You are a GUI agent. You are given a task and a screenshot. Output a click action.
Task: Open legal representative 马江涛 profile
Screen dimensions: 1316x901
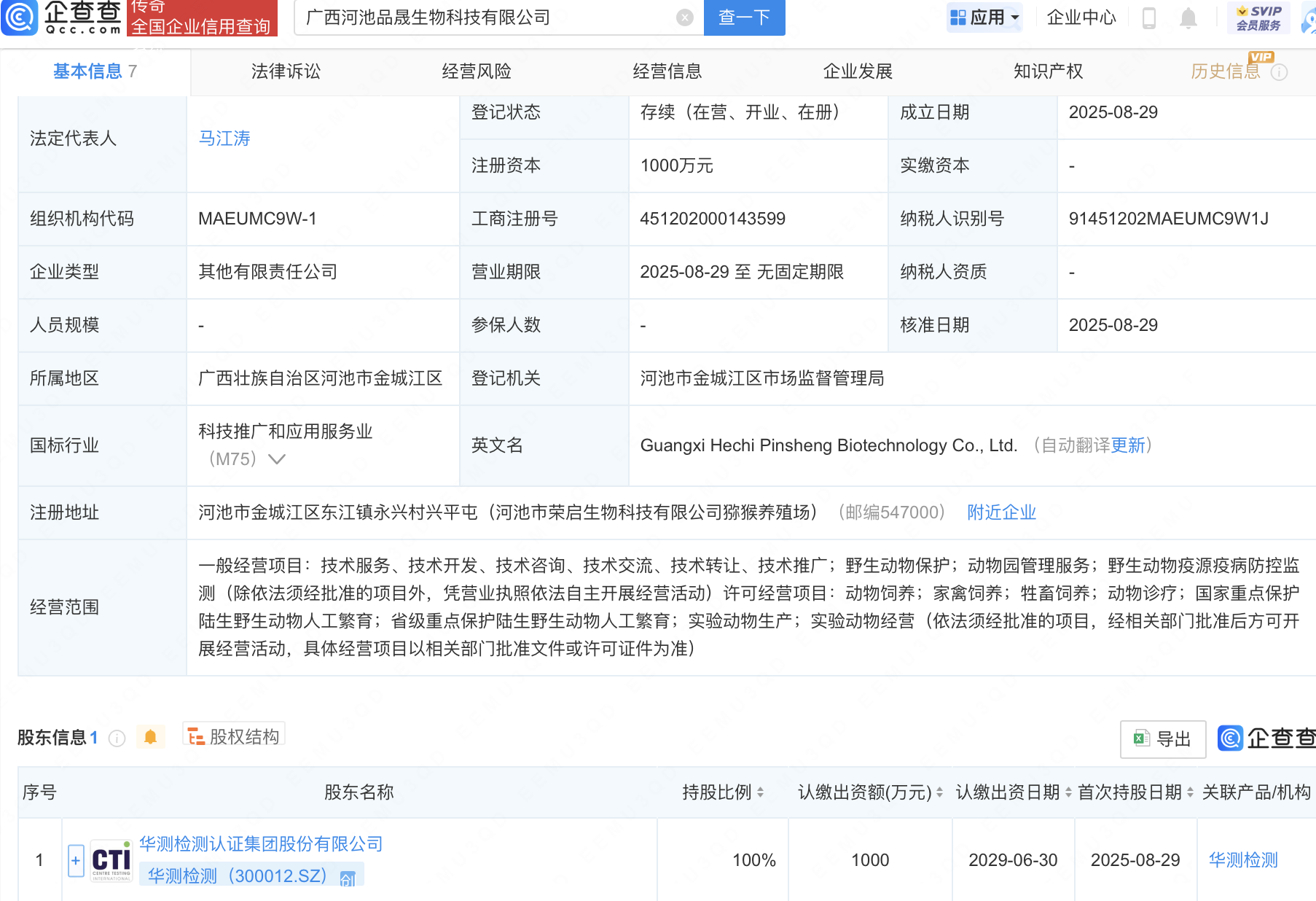(x=224, y=139)
